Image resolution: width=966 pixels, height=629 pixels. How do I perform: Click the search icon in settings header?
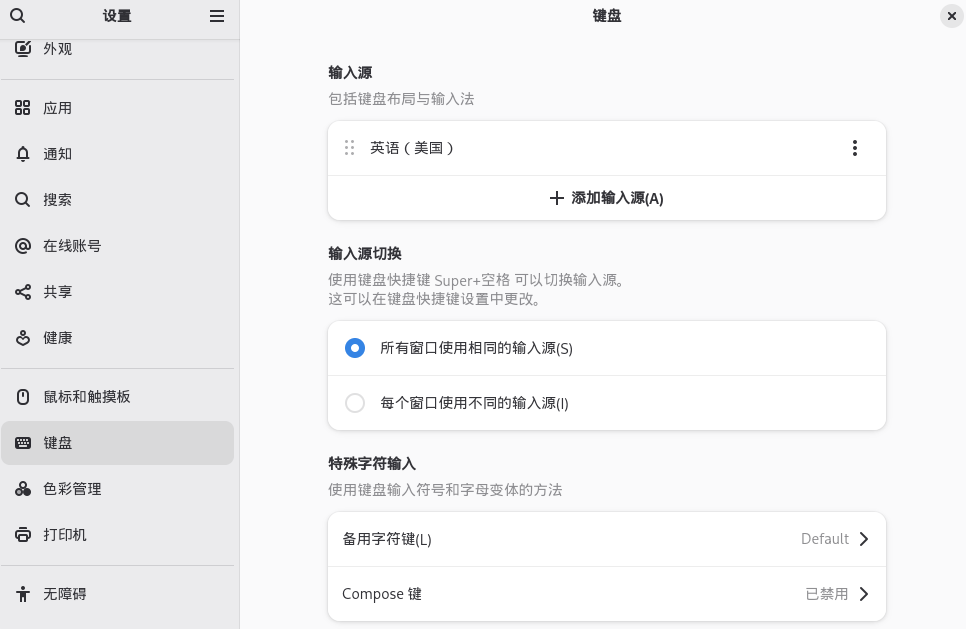(18, 16)
